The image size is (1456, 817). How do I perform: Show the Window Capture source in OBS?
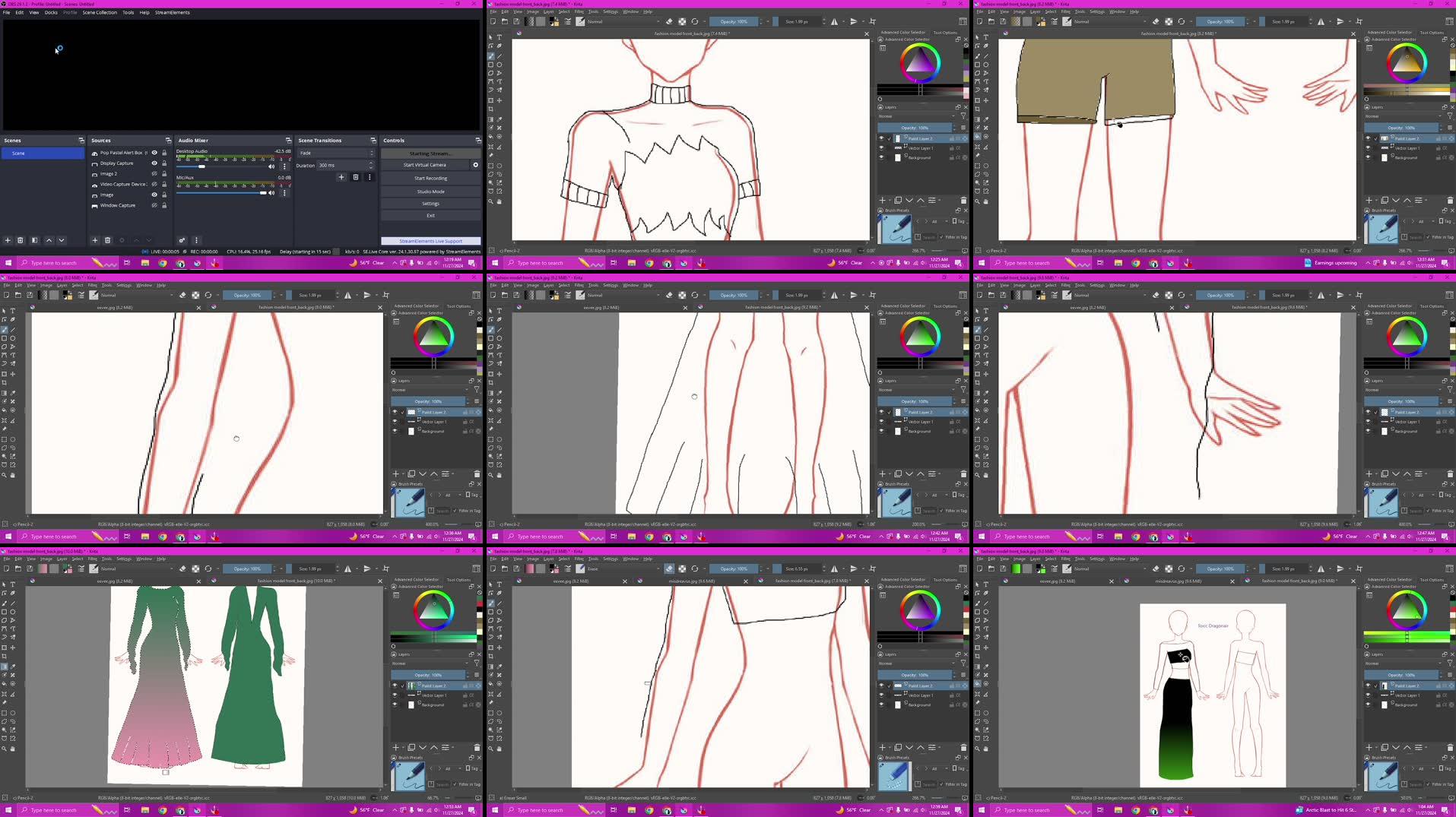(x=154, y=205)
